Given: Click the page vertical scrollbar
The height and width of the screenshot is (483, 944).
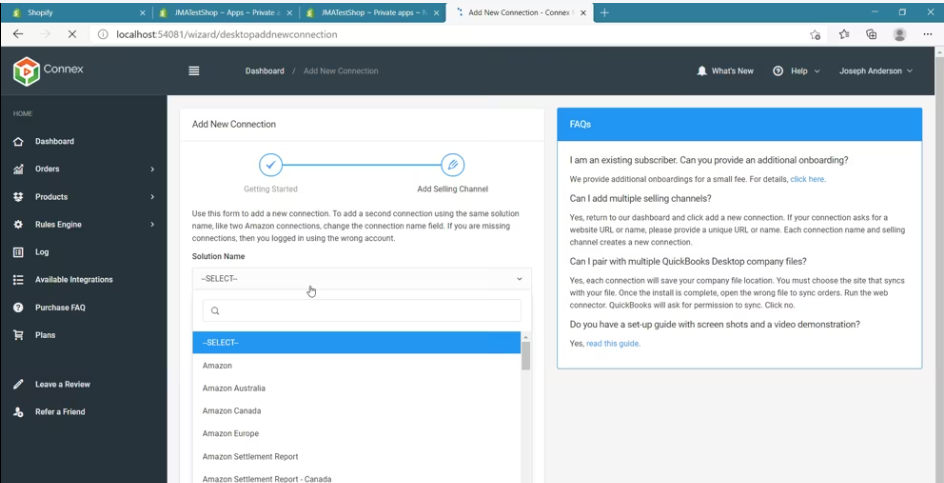Looking at the screenshot, I should [939, 265].
